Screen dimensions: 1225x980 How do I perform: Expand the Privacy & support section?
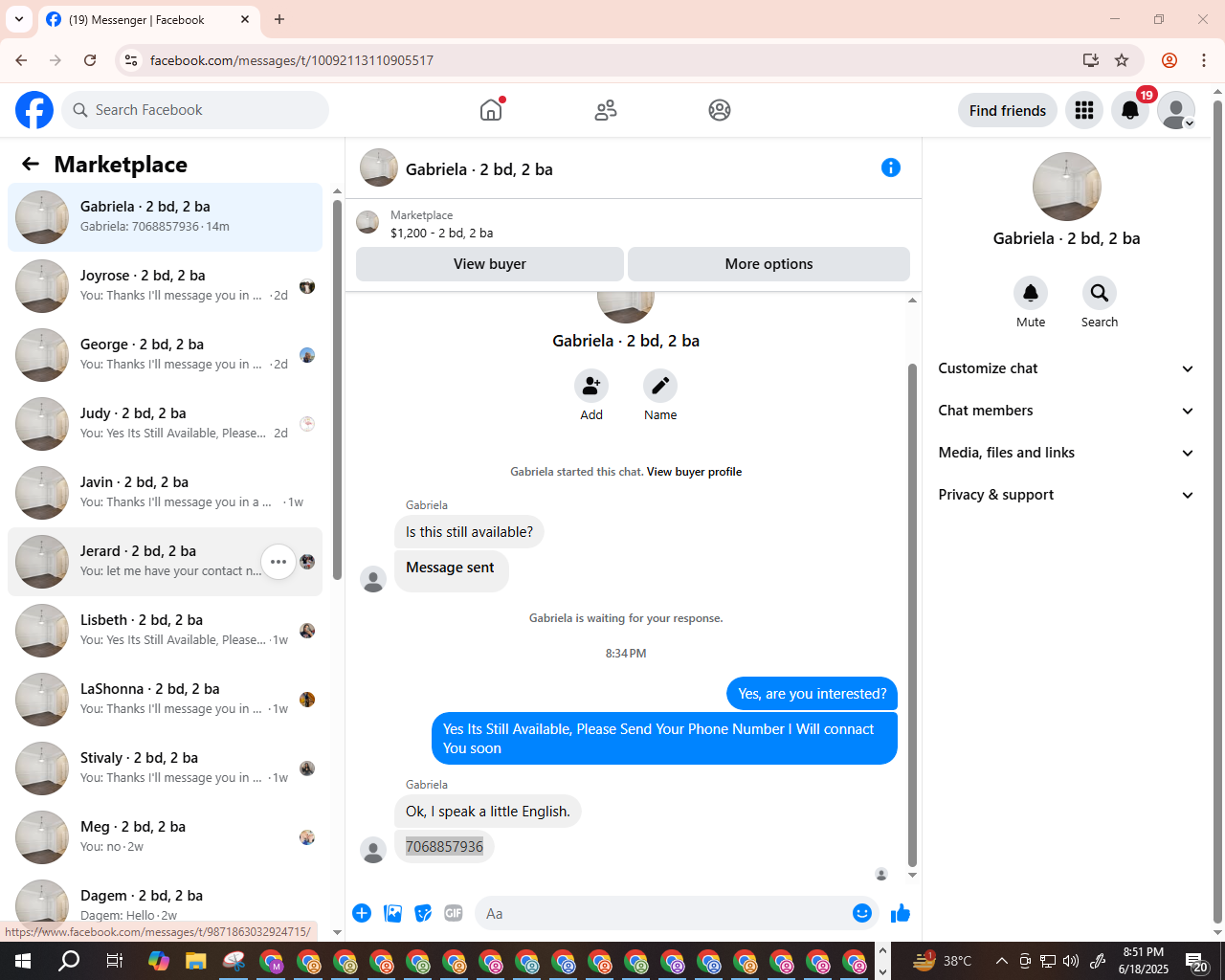pos(1067,495)
